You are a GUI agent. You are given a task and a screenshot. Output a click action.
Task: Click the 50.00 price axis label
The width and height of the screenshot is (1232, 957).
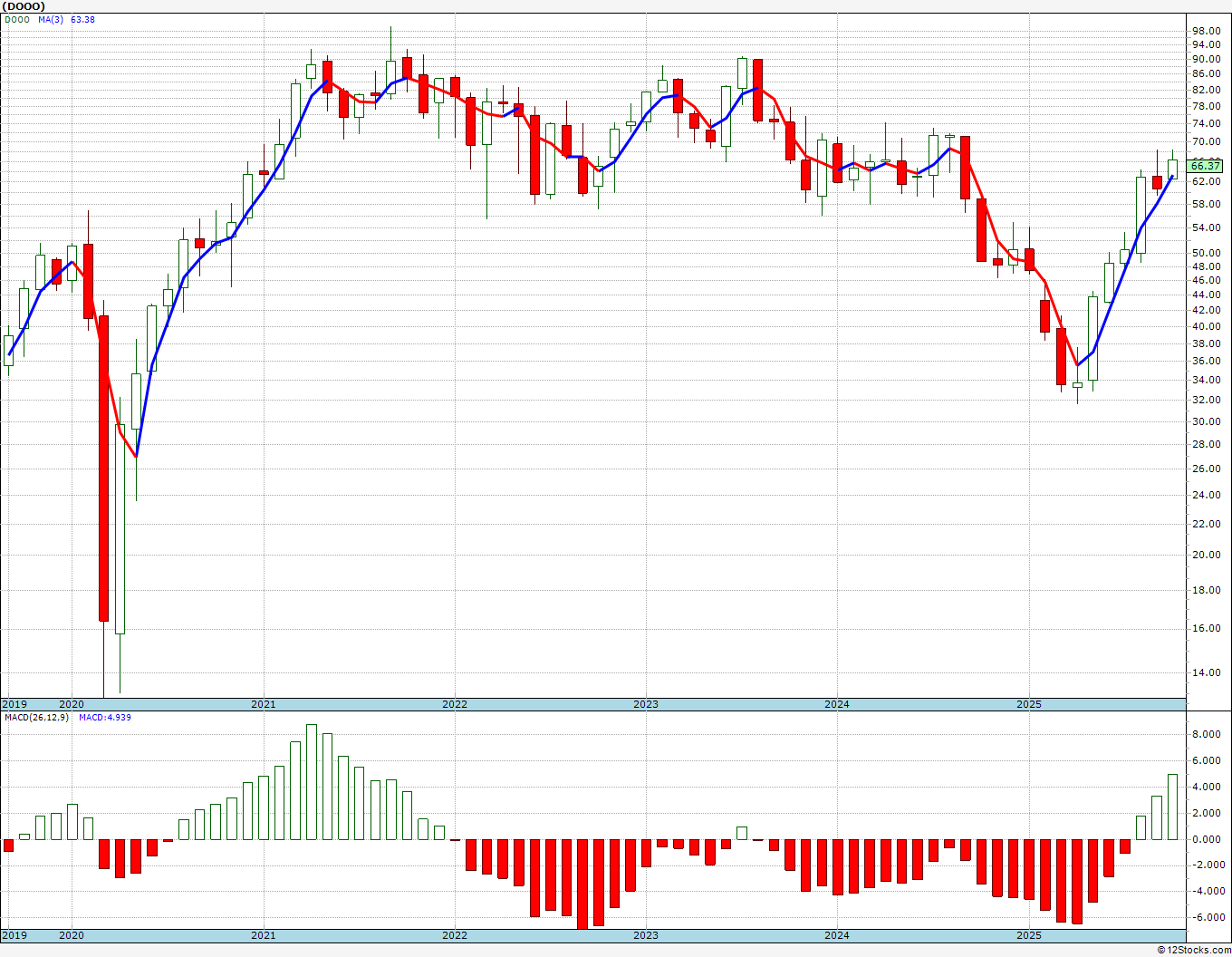[x=1206, y=253]
